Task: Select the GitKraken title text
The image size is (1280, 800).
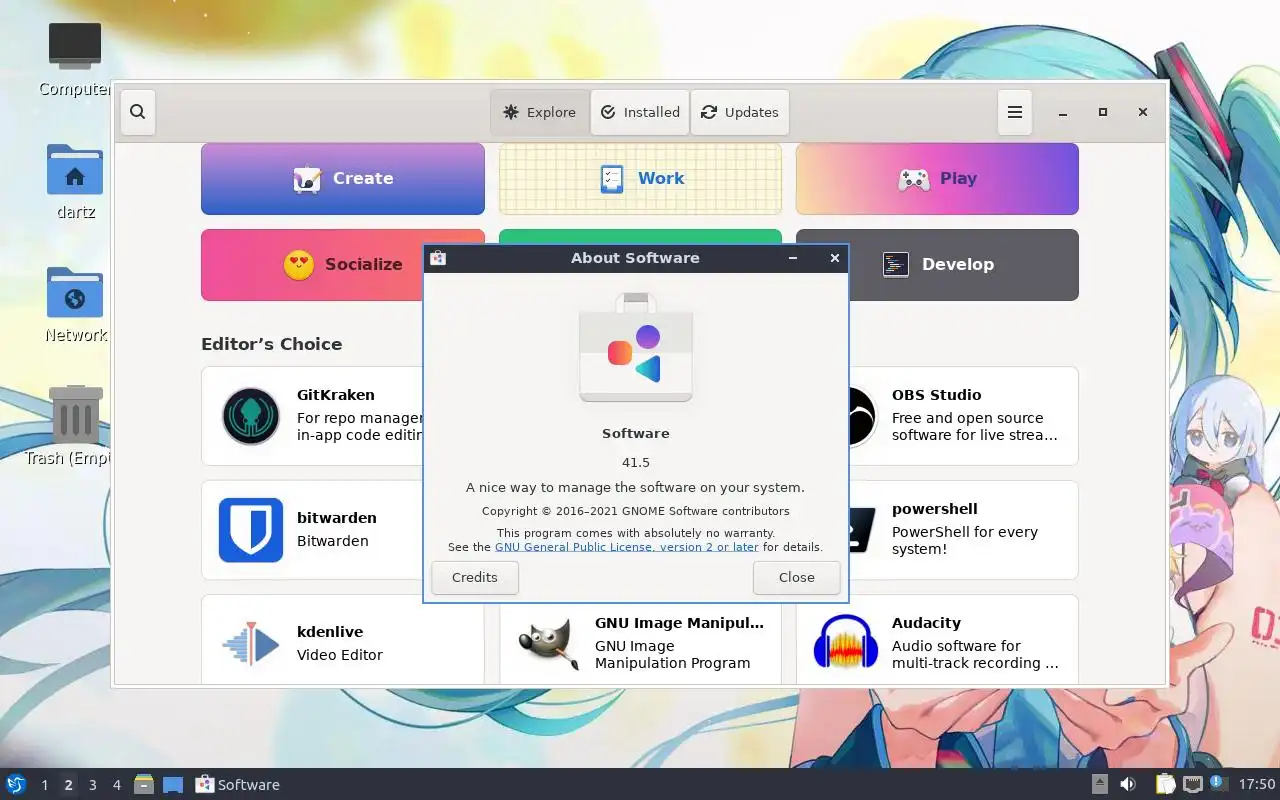Action: click(336, 395)
